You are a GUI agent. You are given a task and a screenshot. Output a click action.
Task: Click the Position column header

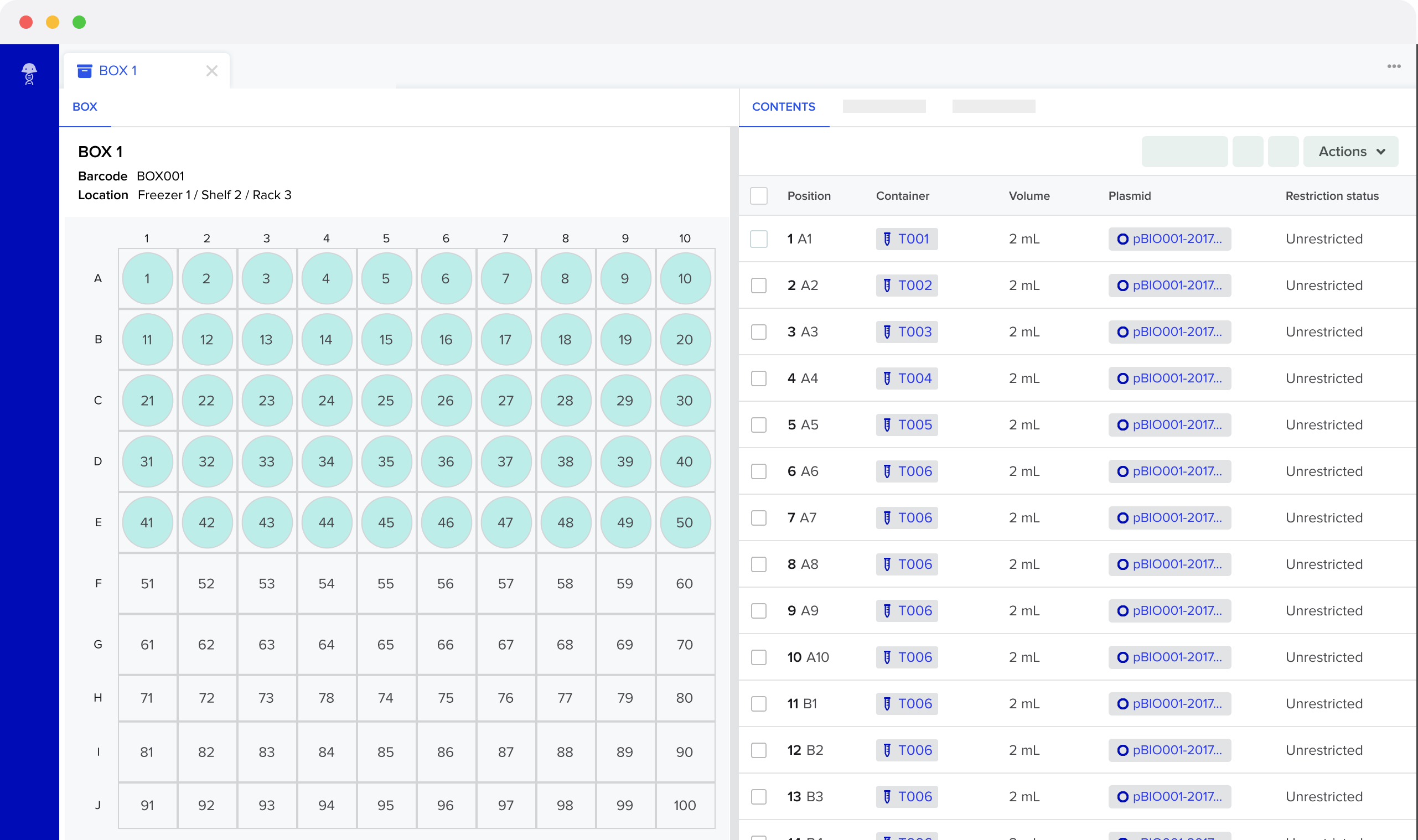tap(809, 196)
